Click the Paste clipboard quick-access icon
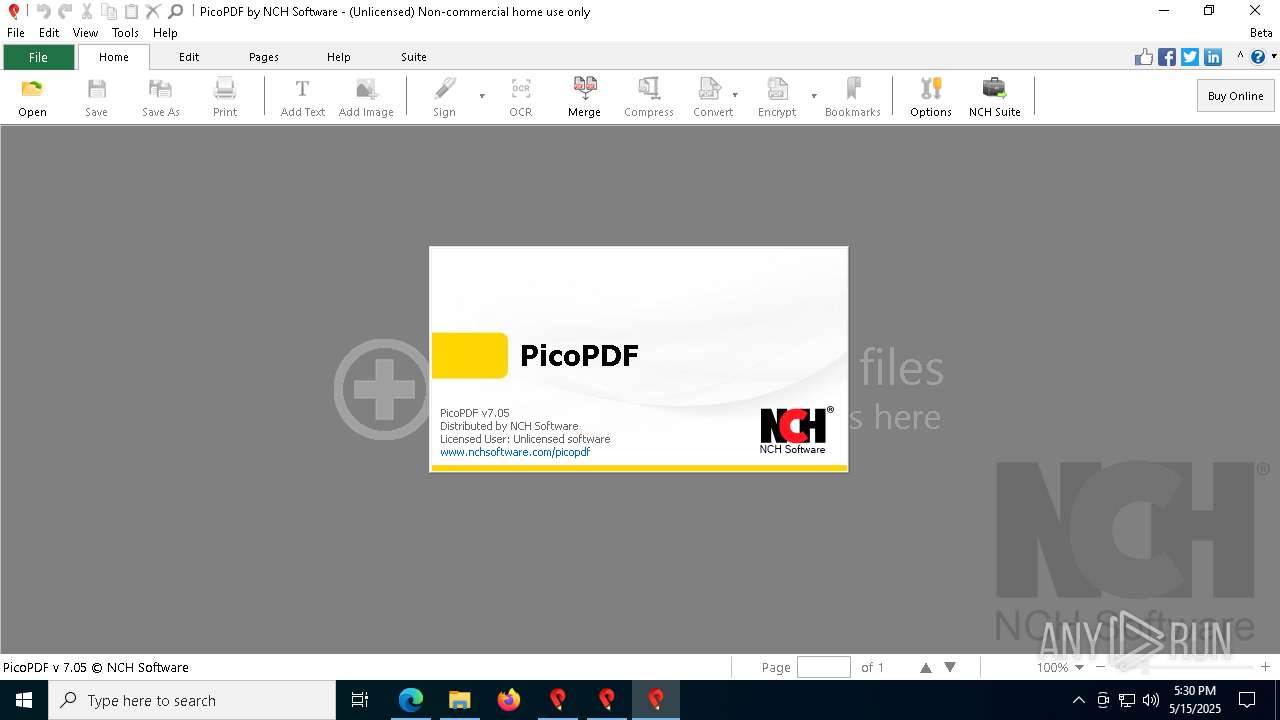This screenshot has height=720, width=1280. 131,11
